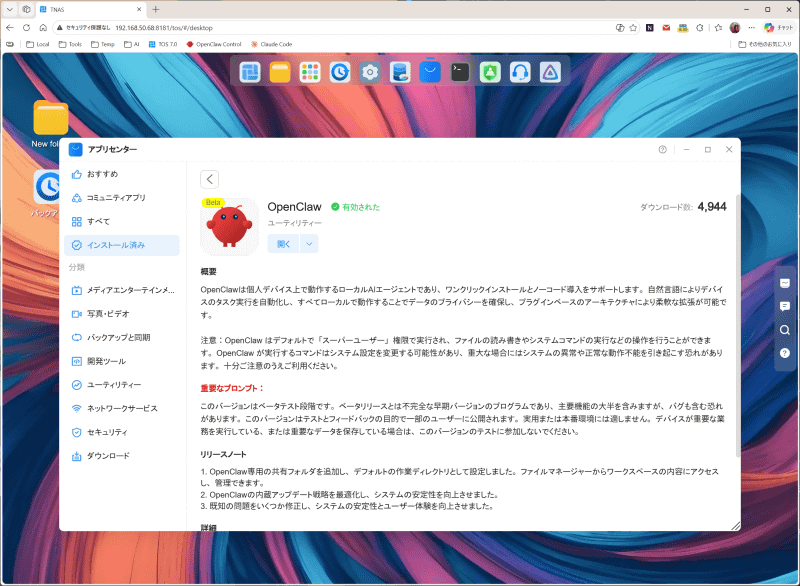Open the Temp bookmarks folder
Viewport: 800px width, 586px height.
(103, 44)
